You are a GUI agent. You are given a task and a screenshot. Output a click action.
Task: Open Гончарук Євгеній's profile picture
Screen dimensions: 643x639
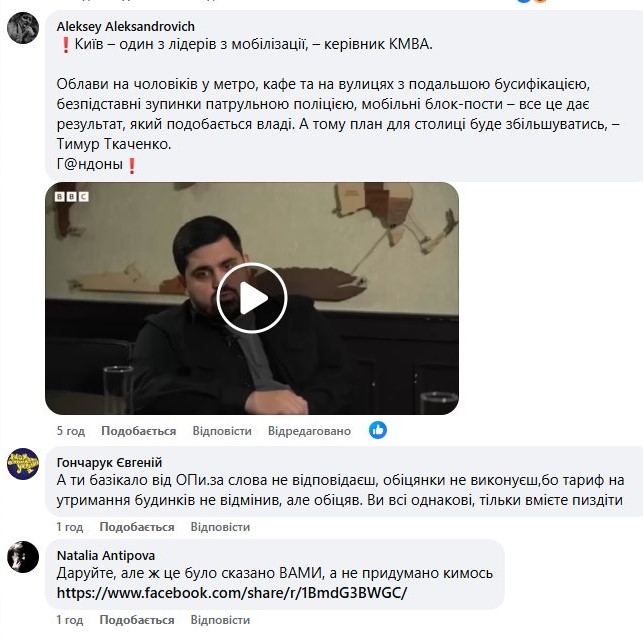(x=23, y=463)
